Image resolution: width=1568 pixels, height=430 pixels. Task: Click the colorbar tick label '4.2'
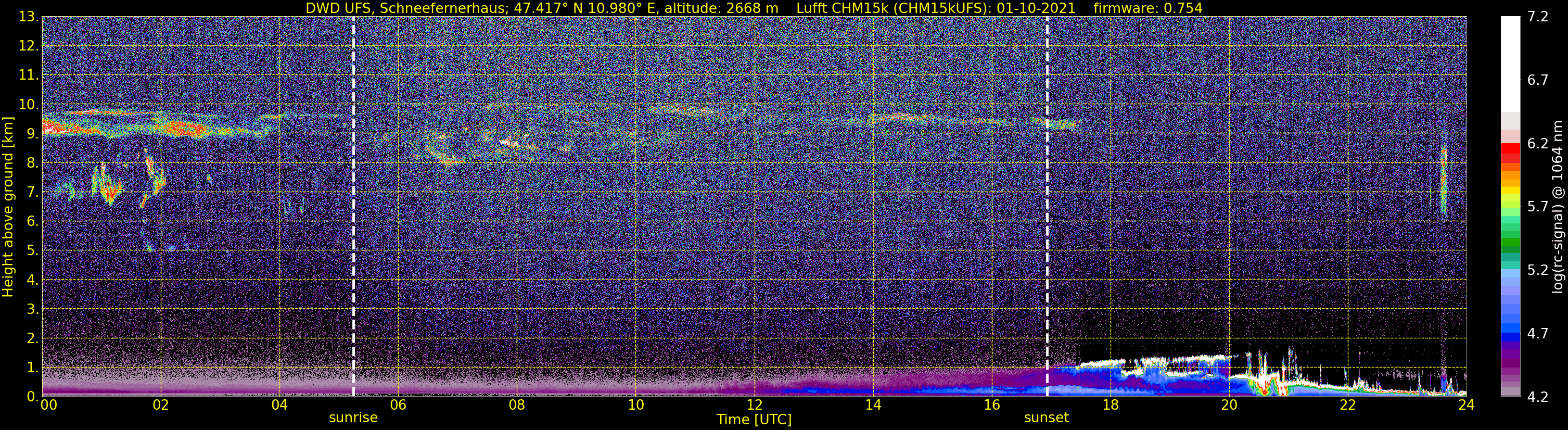click(x=1538, y=397)
